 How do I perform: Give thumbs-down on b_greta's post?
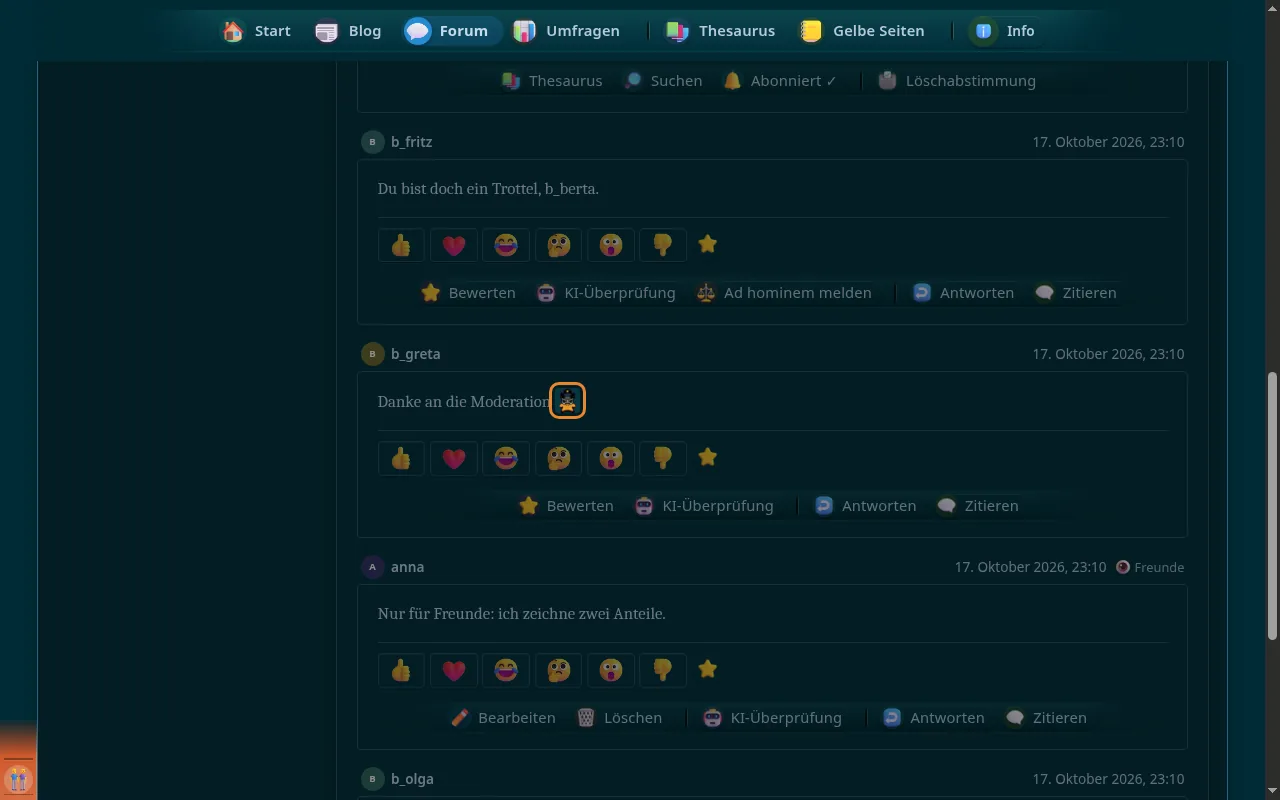pos(662,458)
